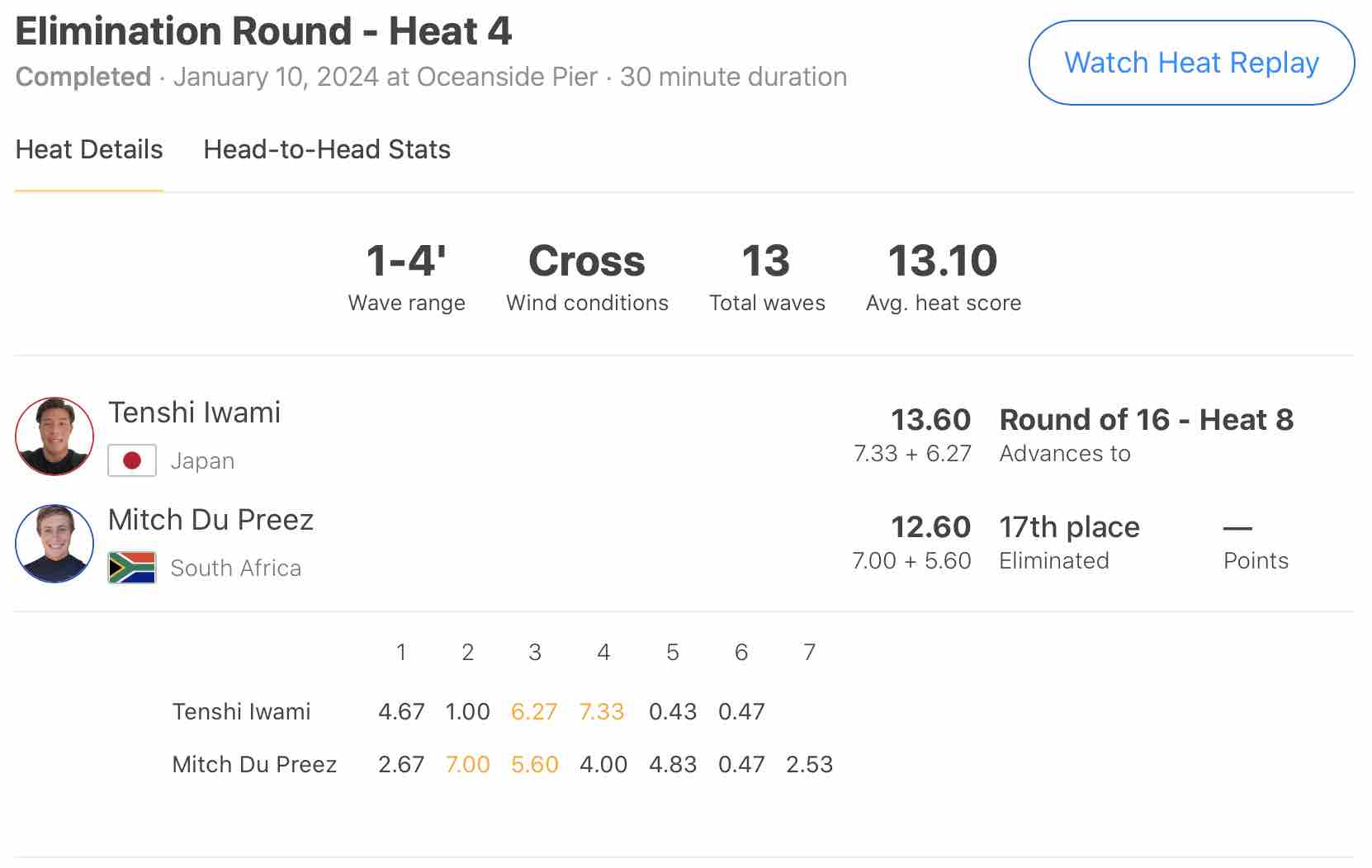Open Mitch Du Preez's athlete name link
The image size is (1372, 868).
[x=211, y=520]
